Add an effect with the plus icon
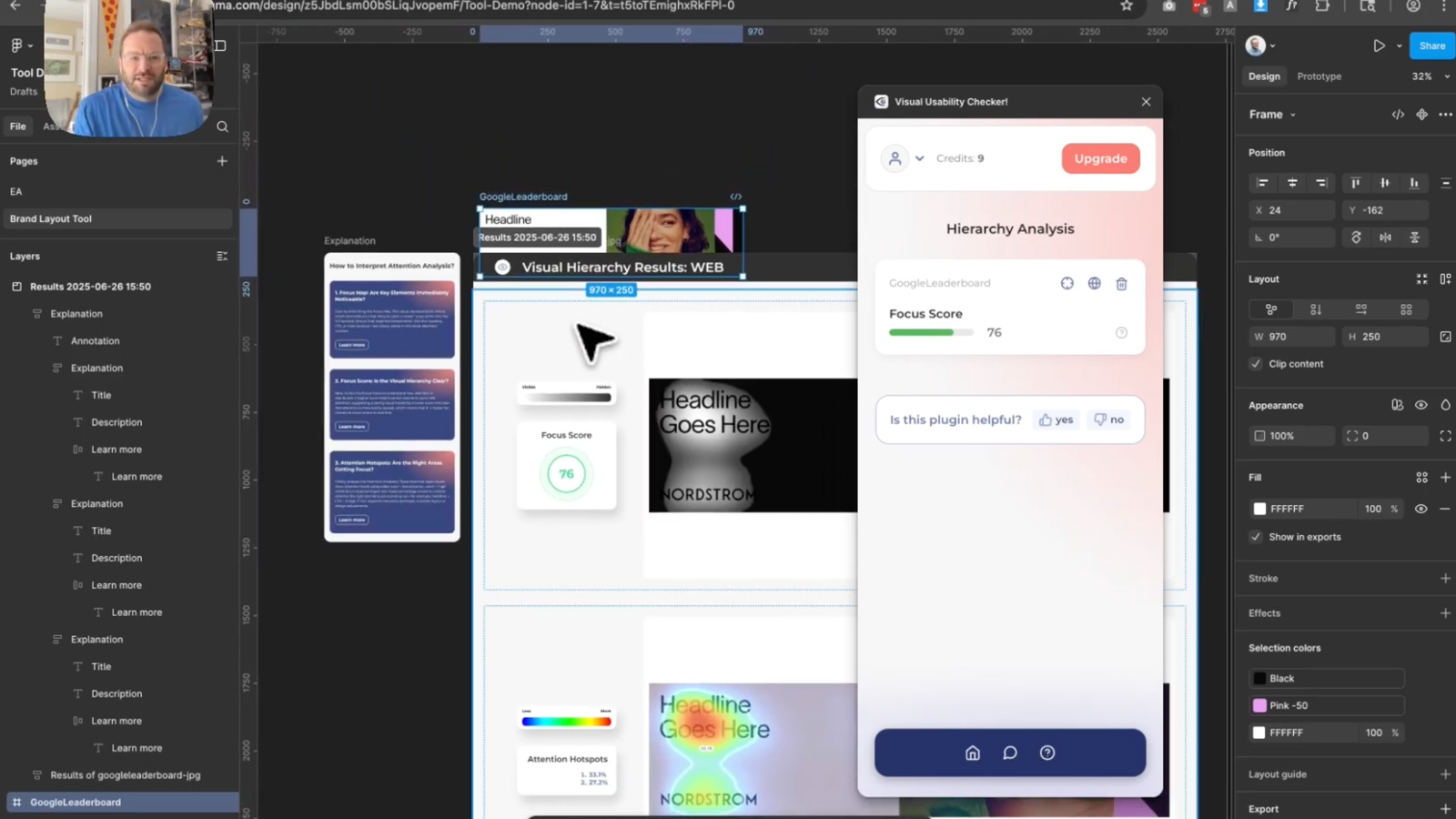Image resolution: width=1456 pixels, height=819 pixels. 1445,613
